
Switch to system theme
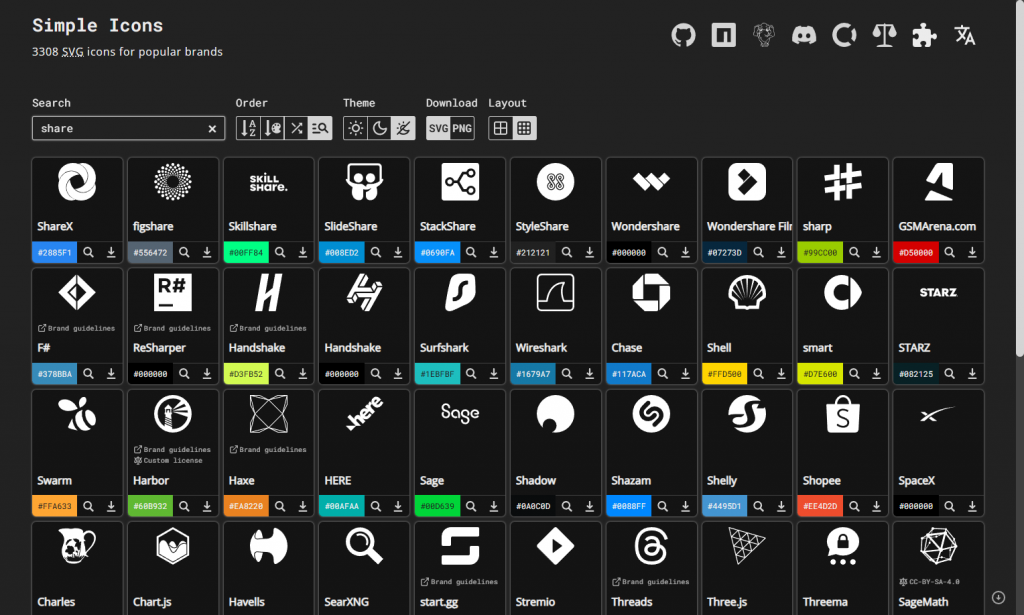[404, 128]
